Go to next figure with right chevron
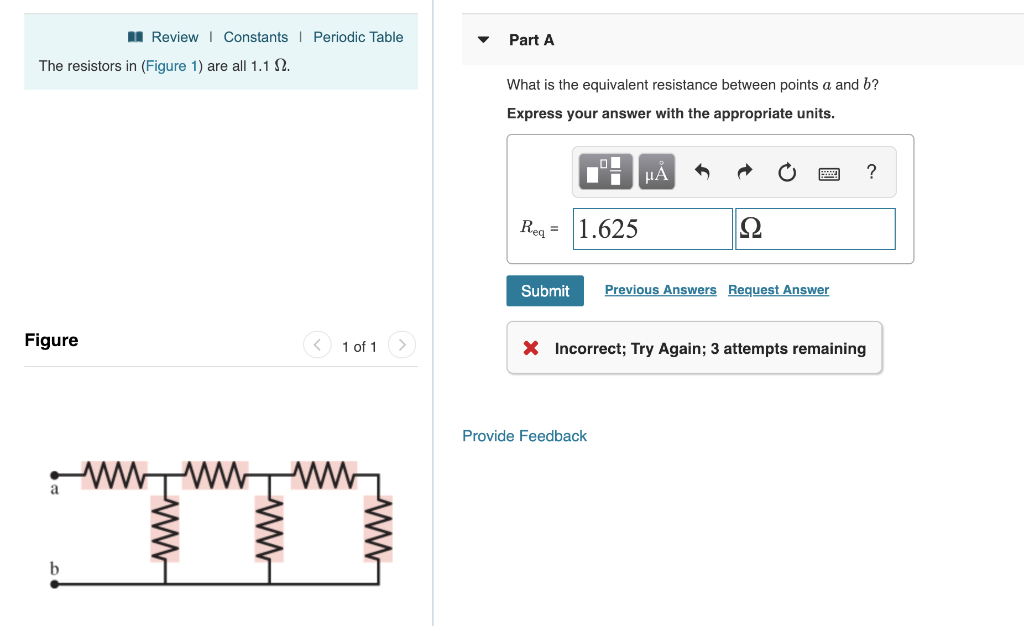Viewport: 1024px width, 626px height. coord(401,345)
